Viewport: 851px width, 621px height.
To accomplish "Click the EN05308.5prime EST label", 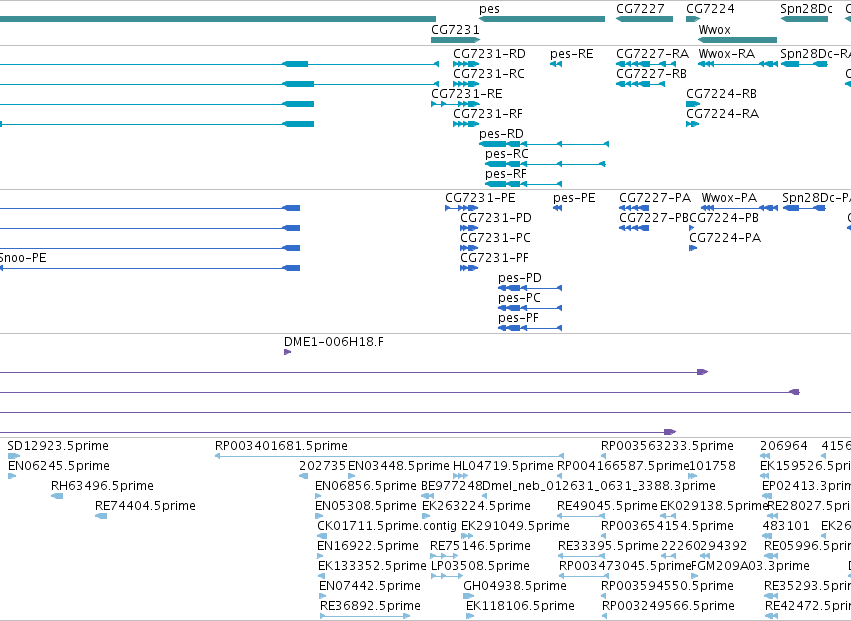I will pos(366,506).
